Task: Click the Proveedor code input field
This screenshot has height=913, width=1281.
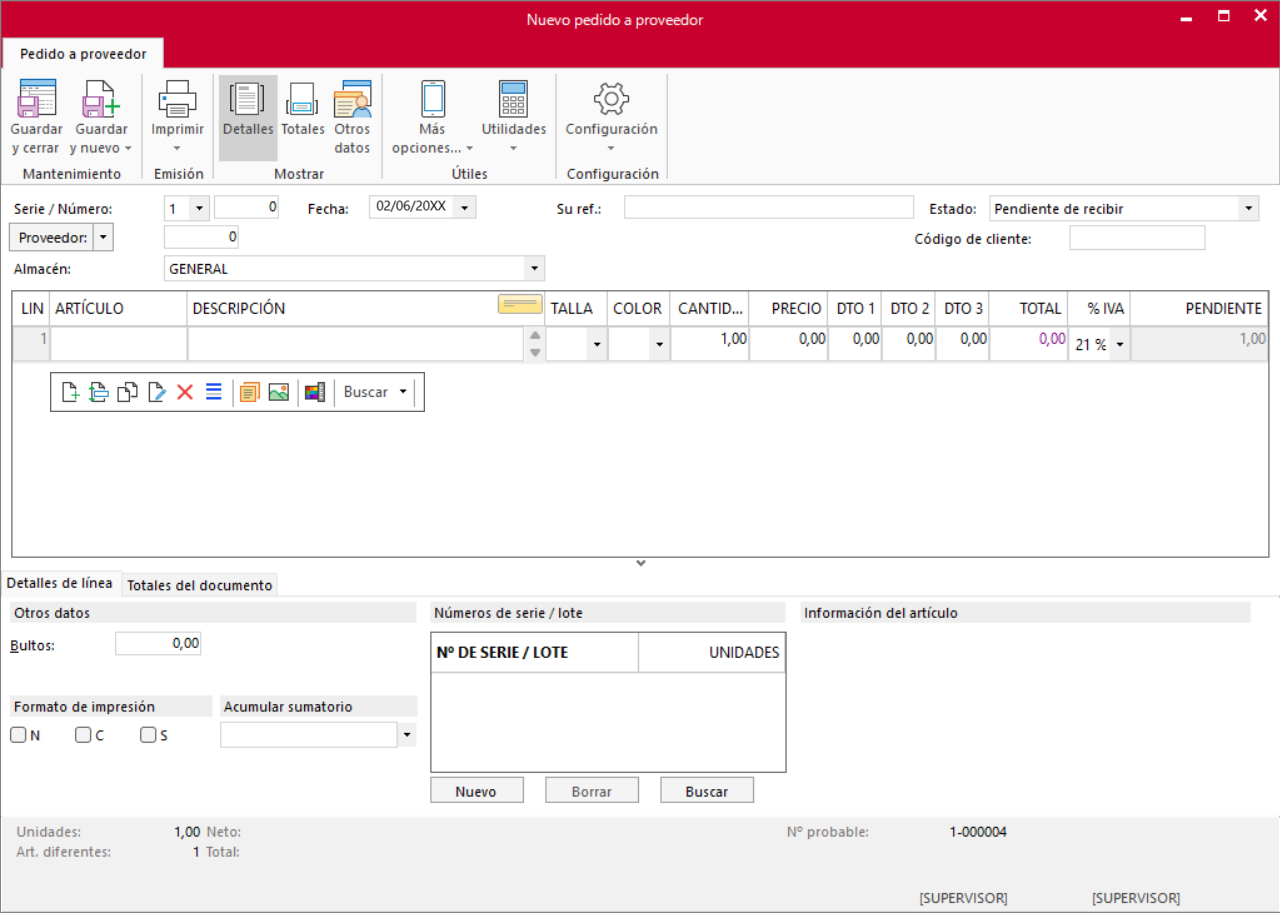Action: (201, 237)
